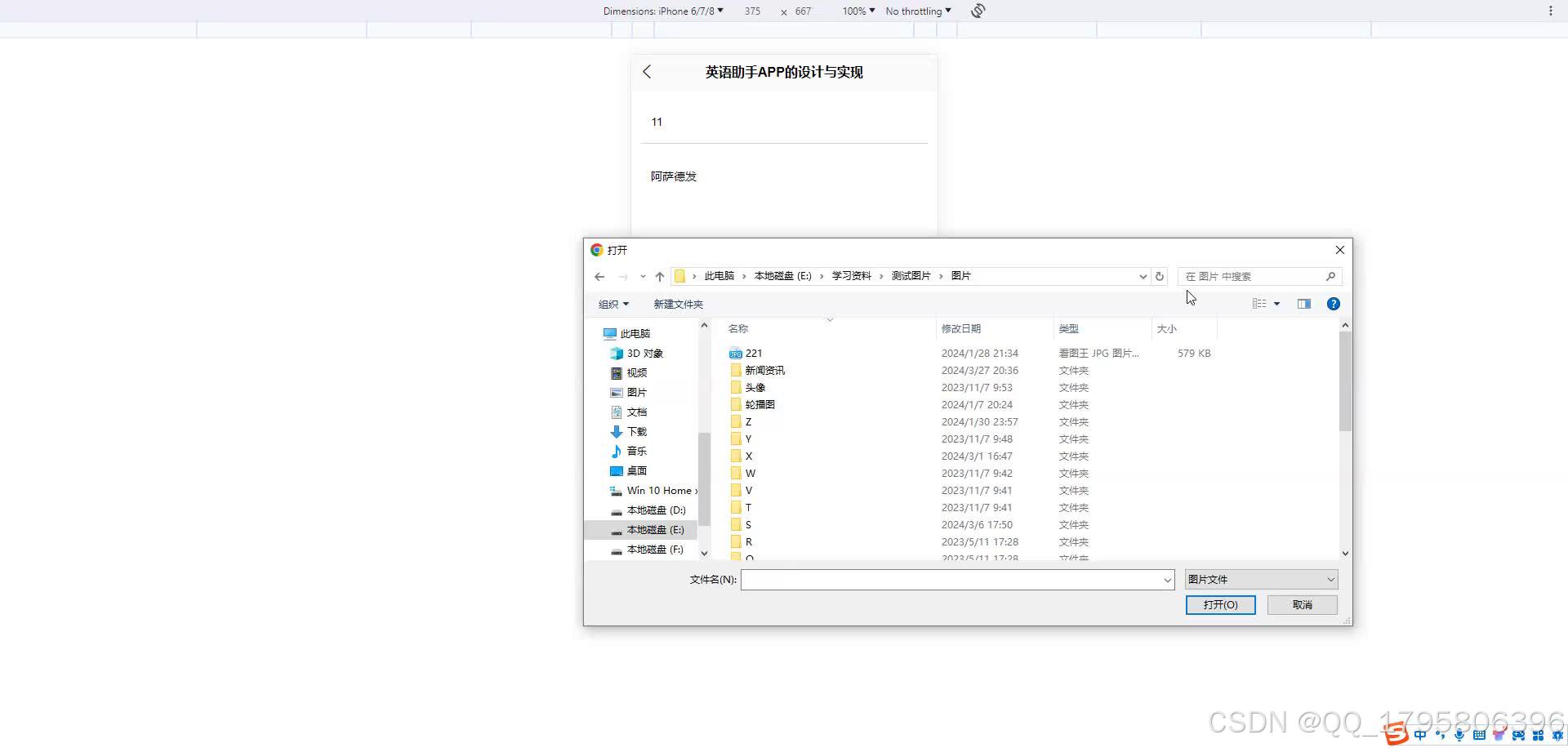
Task: Open the Sogou toolbox grid icon
Action: tap(1538, 736)
